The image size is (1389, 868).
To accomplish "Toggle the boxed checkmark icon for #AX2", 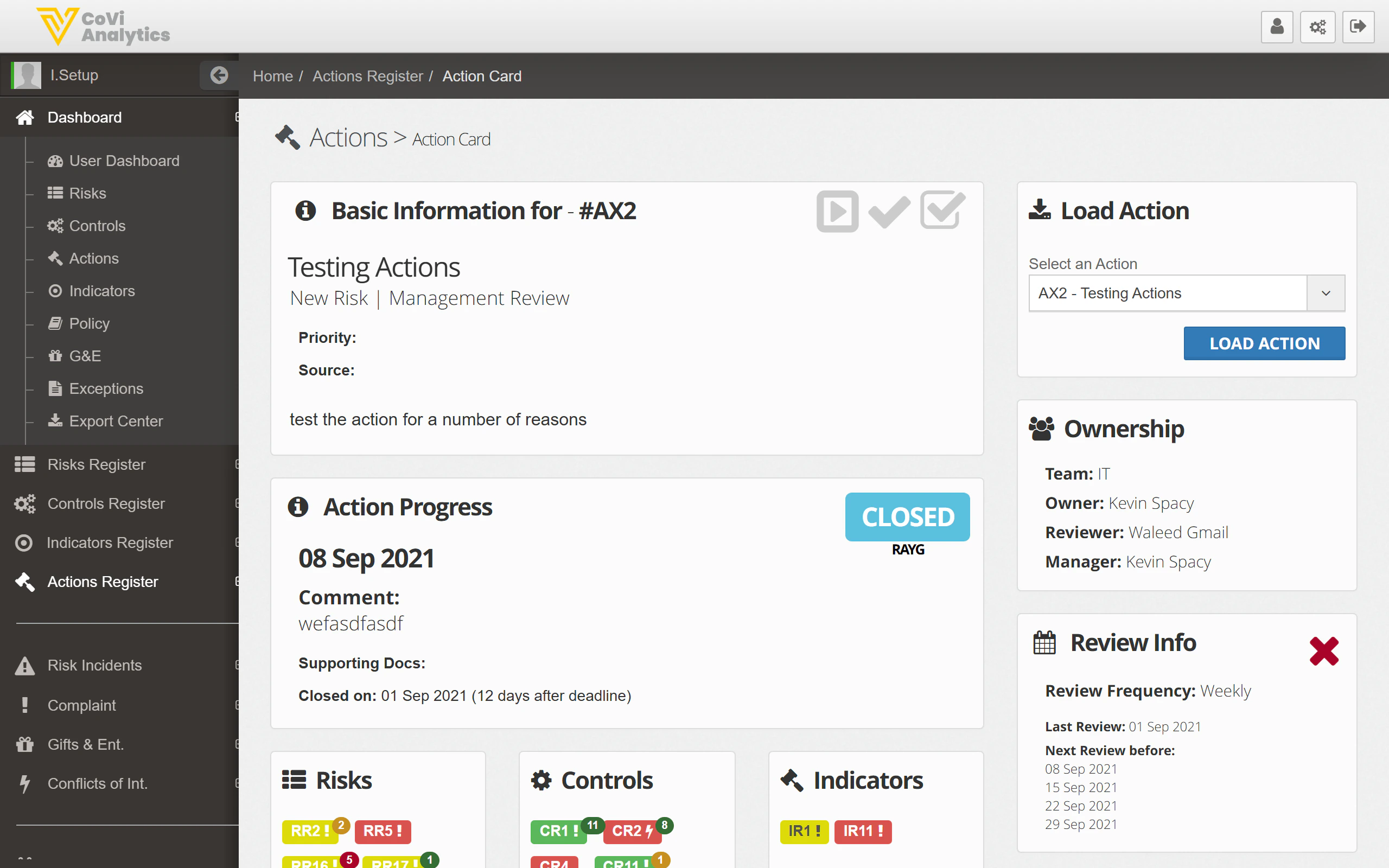I will click(942, 210).
